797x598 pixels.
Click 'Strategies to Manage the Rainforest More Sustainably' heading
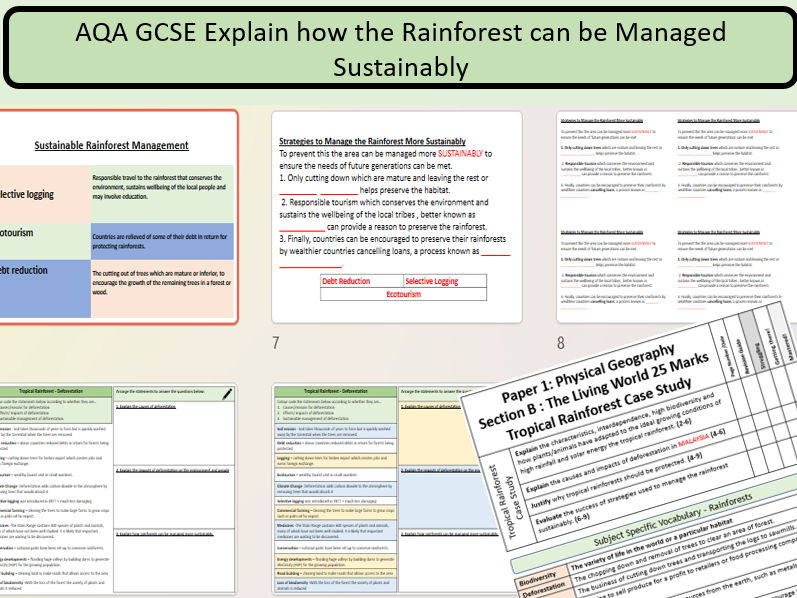click(372, 141)
